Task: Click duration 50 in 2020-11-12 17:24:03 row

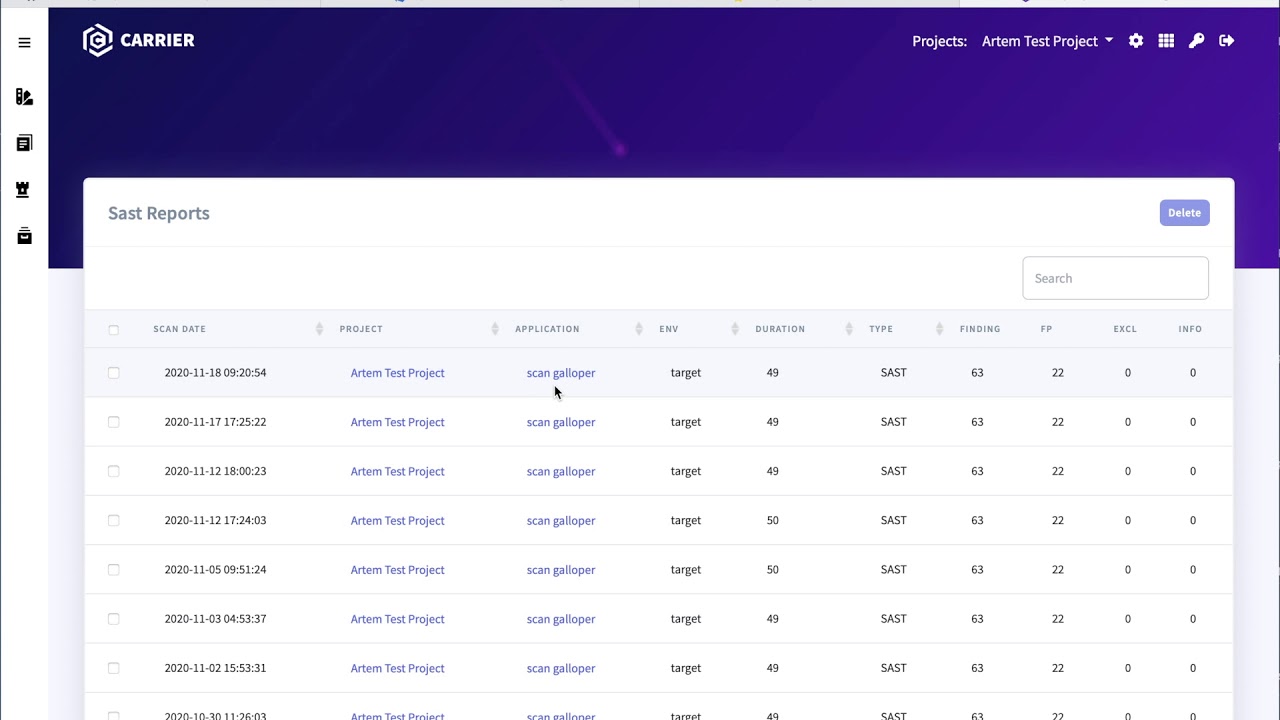Action: pyautogui.click(x=772, y=520)
